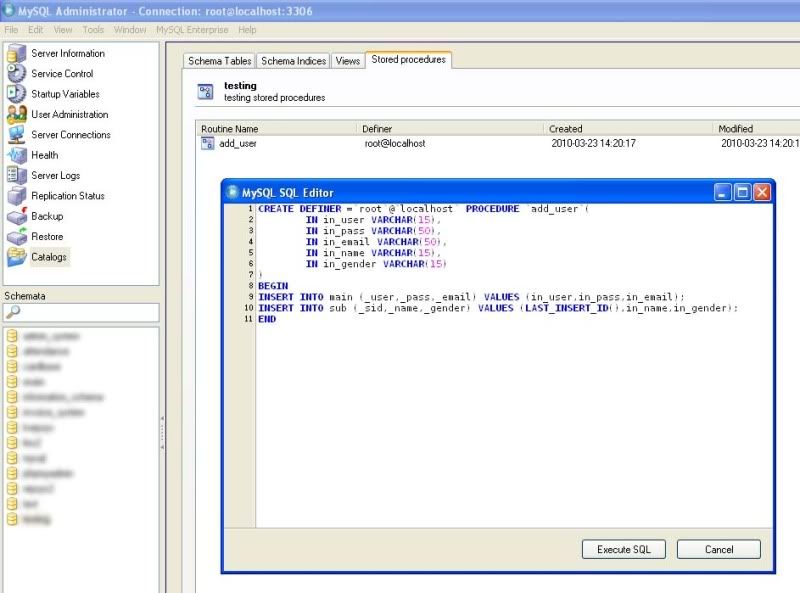Open the Server Information icon in sidebar
Viewport: 800px width, 593px height.
(16, 53)
